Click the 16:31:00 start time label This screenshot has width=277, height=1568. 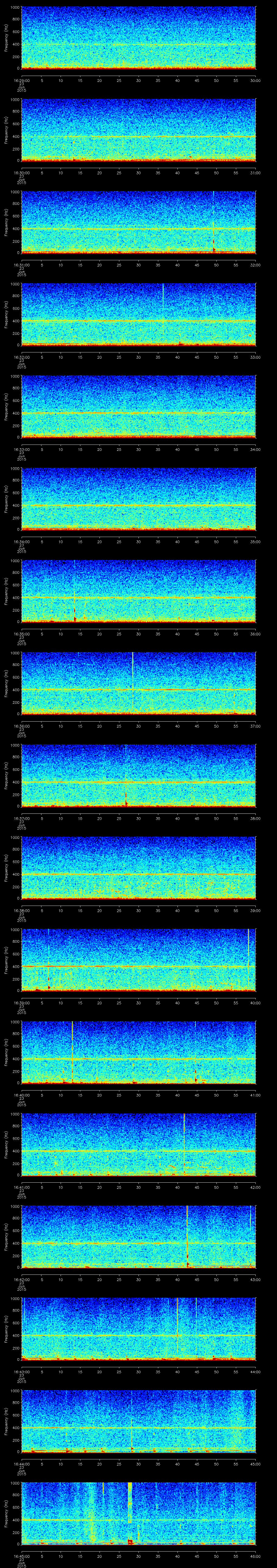click(21, 265)
